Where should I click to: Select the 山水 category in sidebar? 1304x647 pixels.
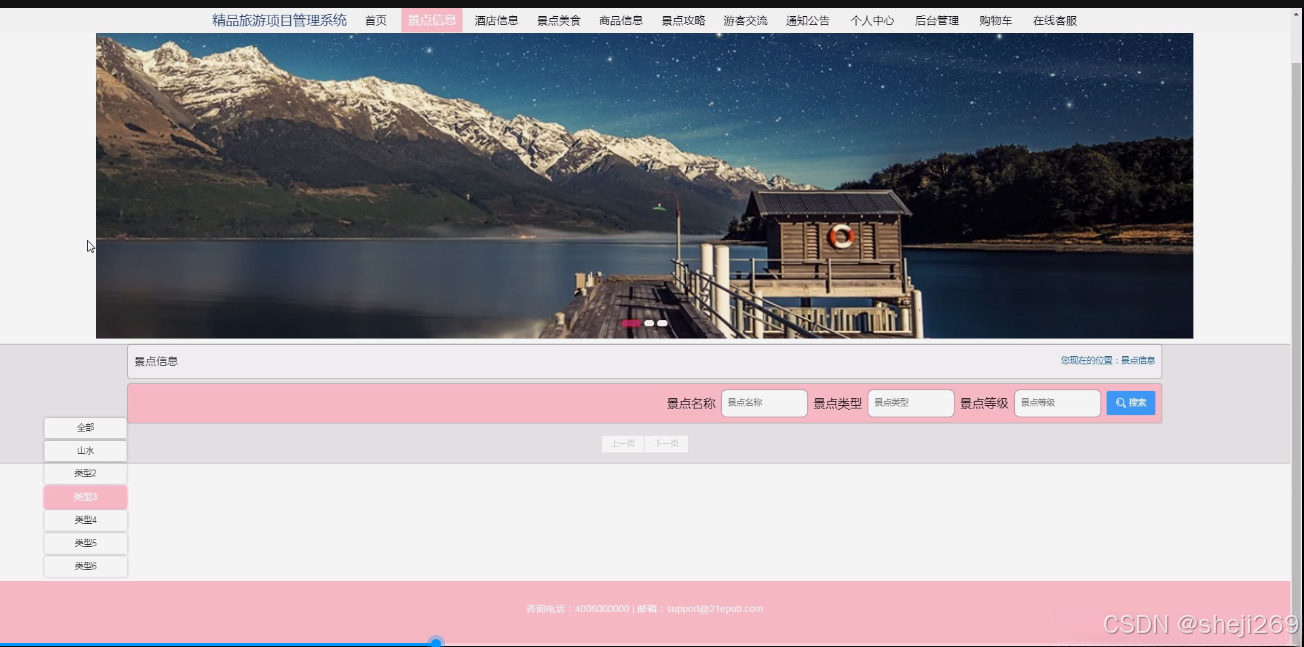tap(84, 450)
